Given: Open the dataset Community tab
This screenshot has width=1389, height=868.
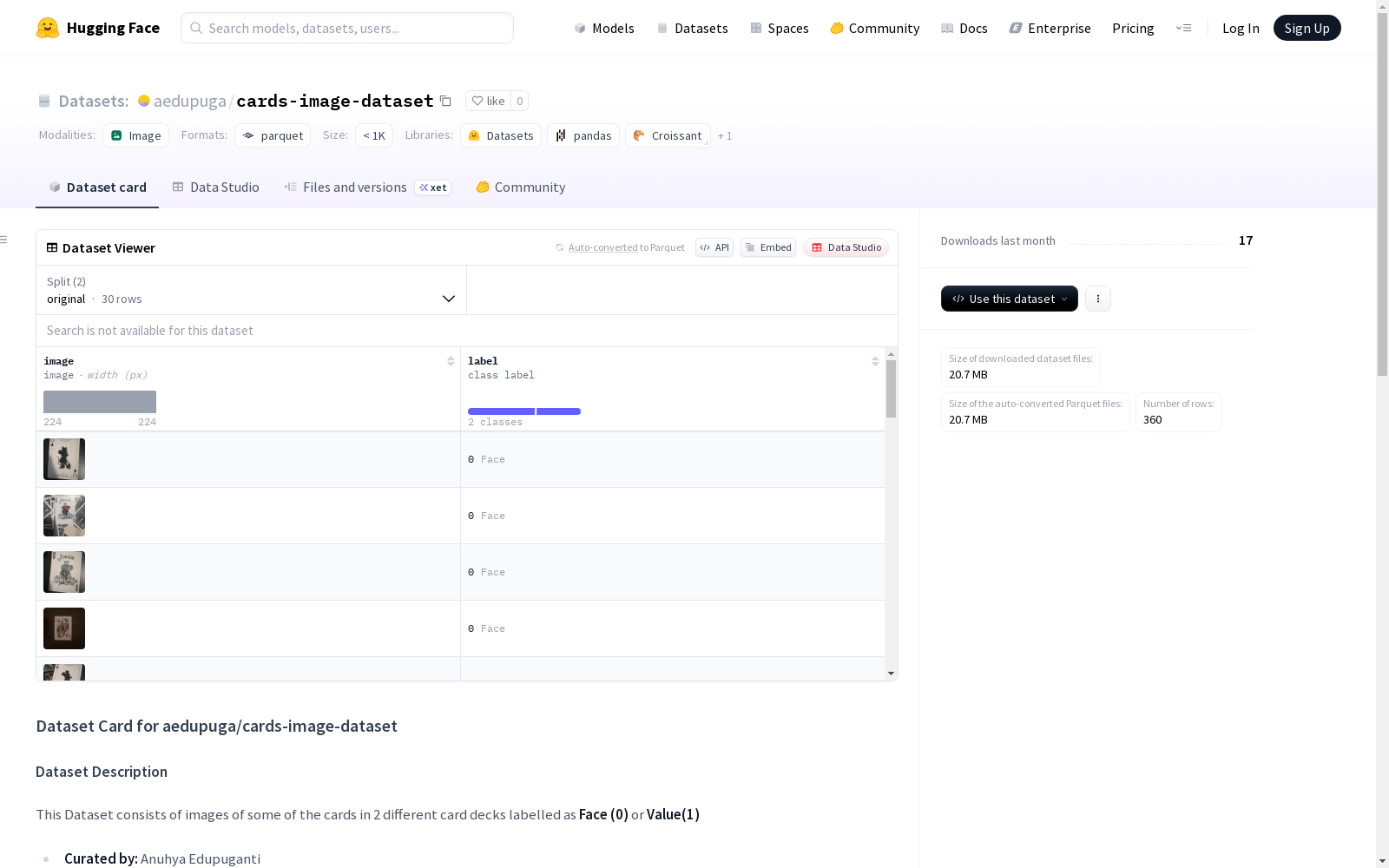Looking at the screenshot, I should (521, 187).
